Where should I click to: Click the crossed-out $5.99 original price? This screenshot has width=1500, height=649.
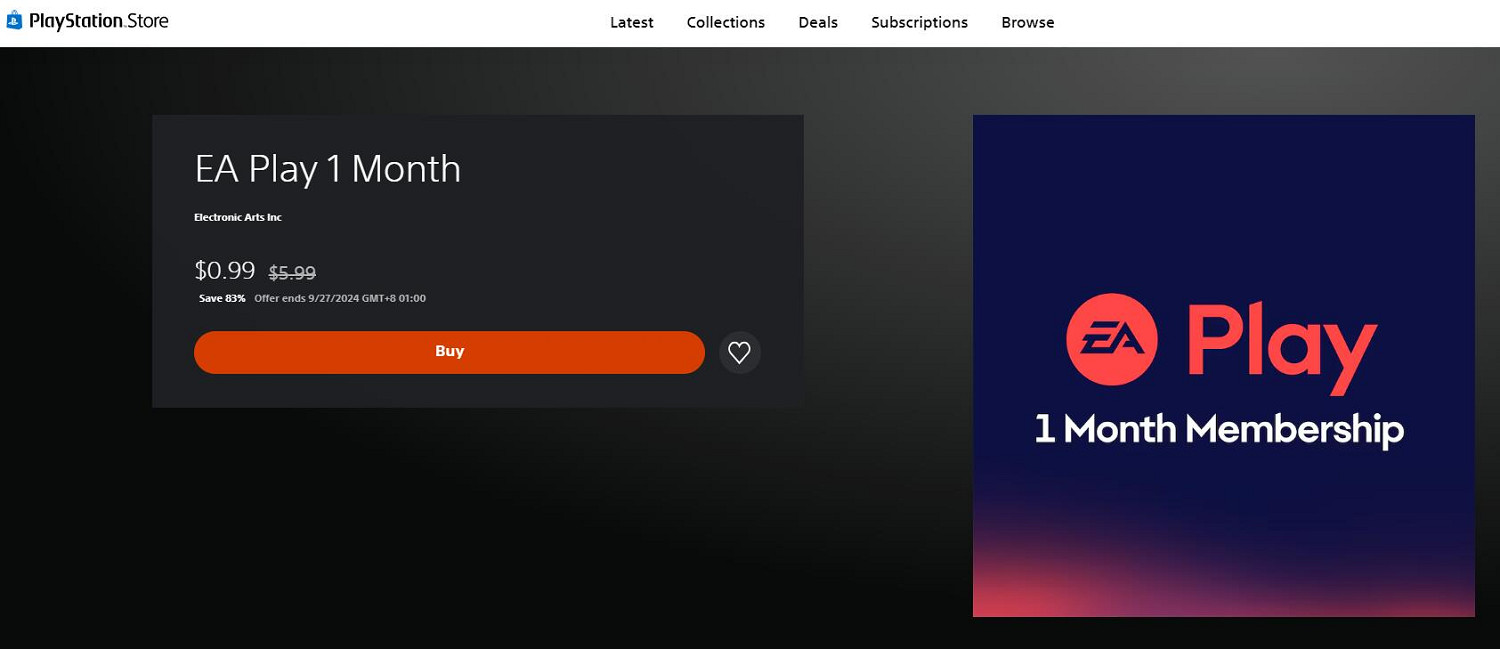click(x=292, y=272)
